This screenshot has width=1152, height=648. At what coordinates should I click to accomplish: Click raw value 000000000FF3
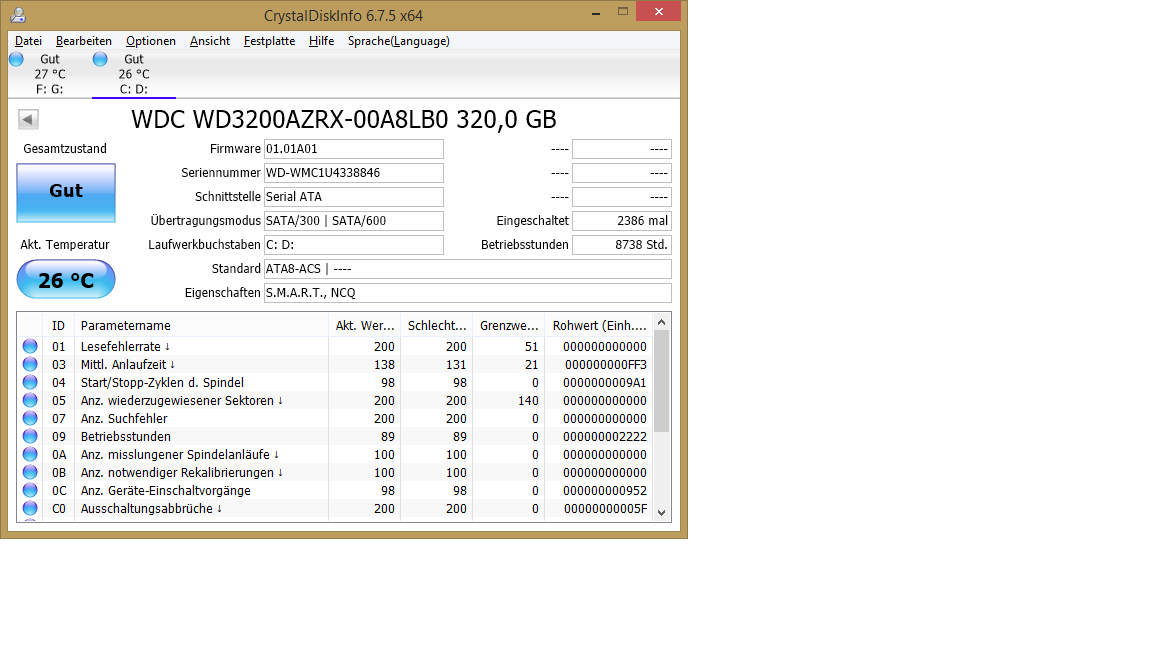coord(605,364)
